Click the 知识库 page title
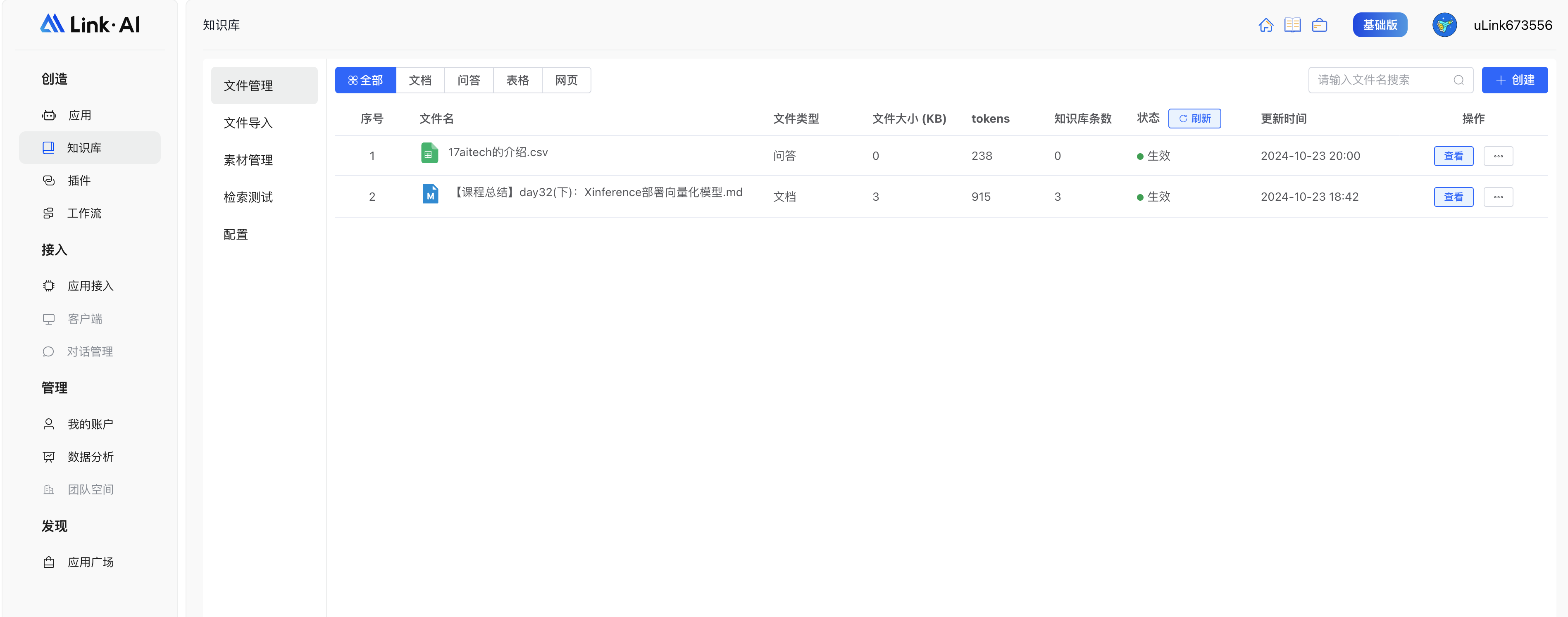1568x617 pixels. 221,25
